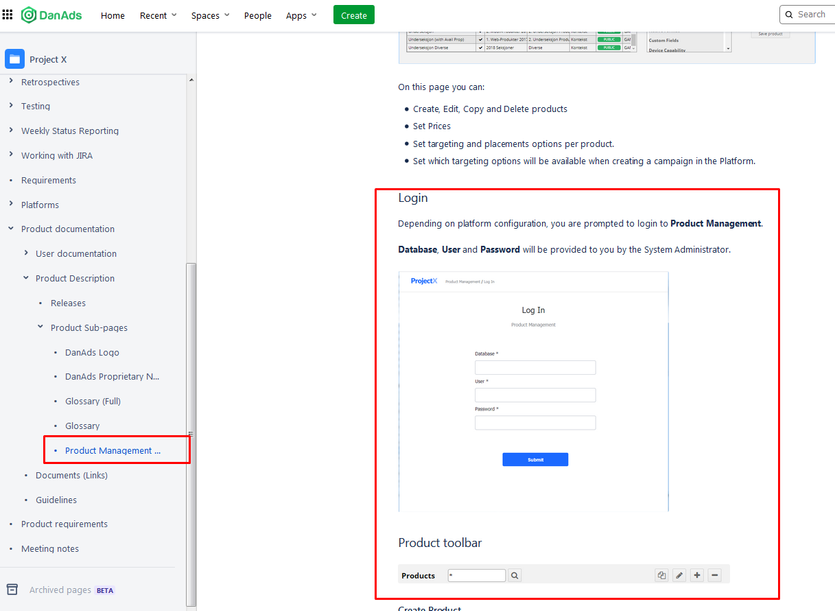
Task: Open the Platforms page
Action: click(40, 205)
